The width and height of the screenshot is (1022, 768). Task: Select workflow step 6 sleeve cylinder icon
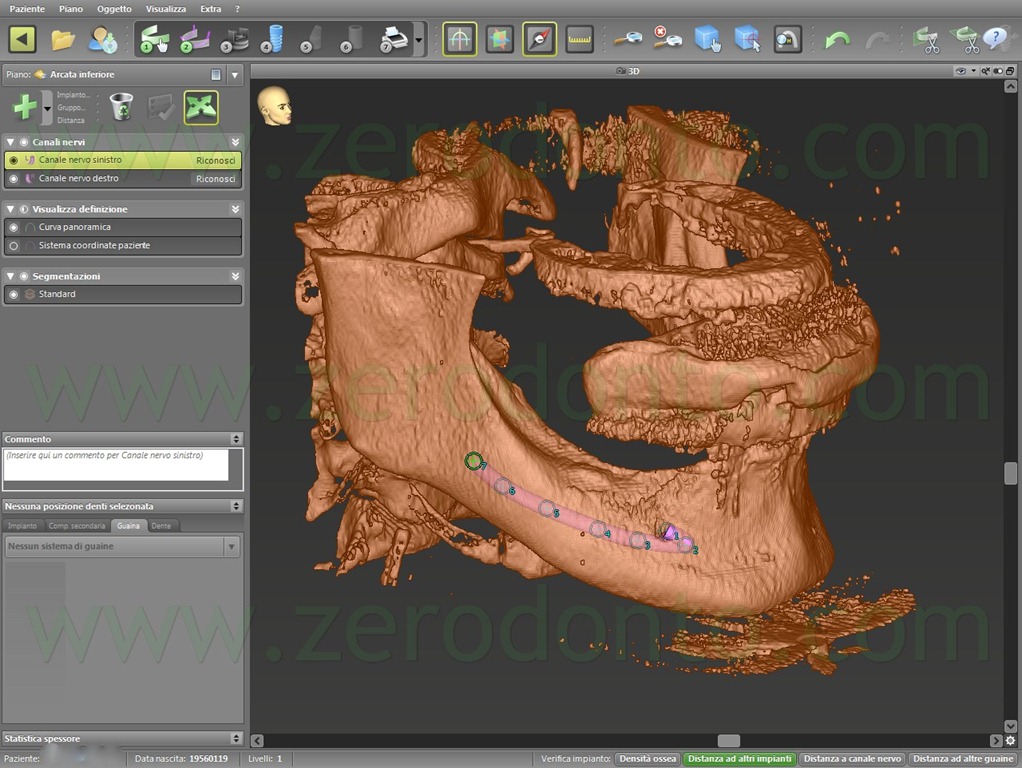352,39
